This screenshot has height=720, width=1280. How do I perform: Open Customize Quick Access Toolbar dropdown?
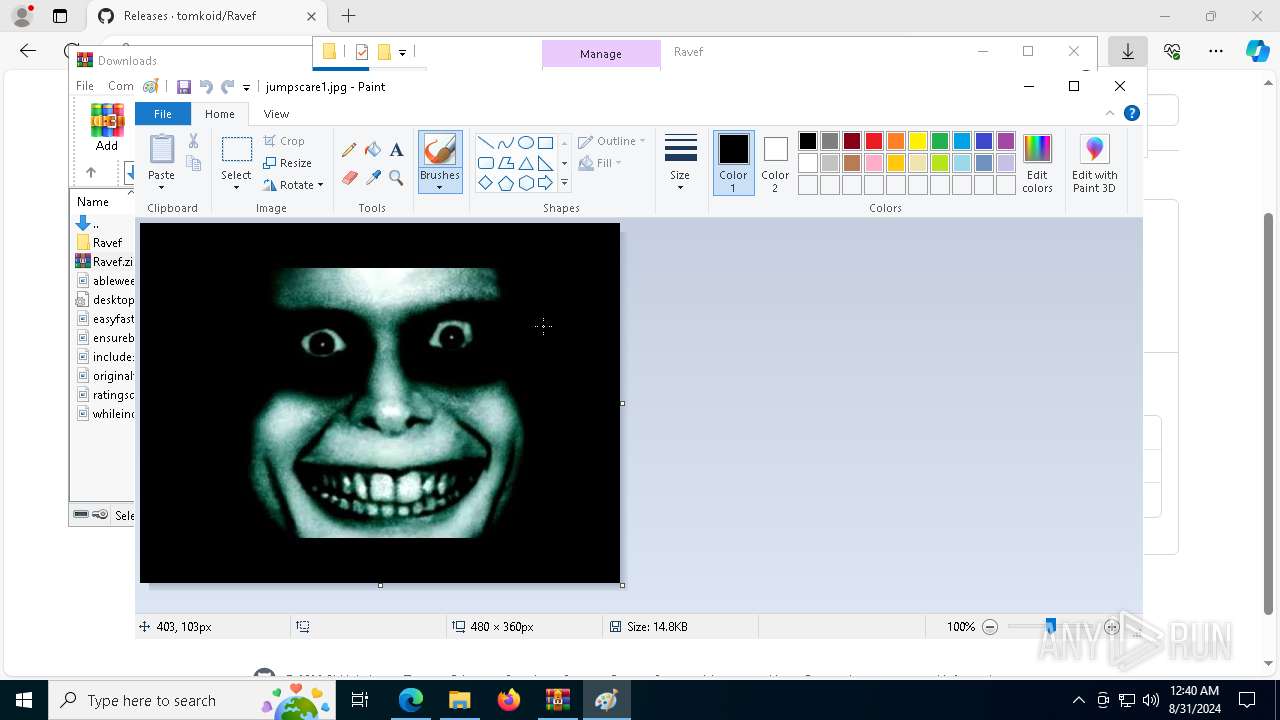246,88
